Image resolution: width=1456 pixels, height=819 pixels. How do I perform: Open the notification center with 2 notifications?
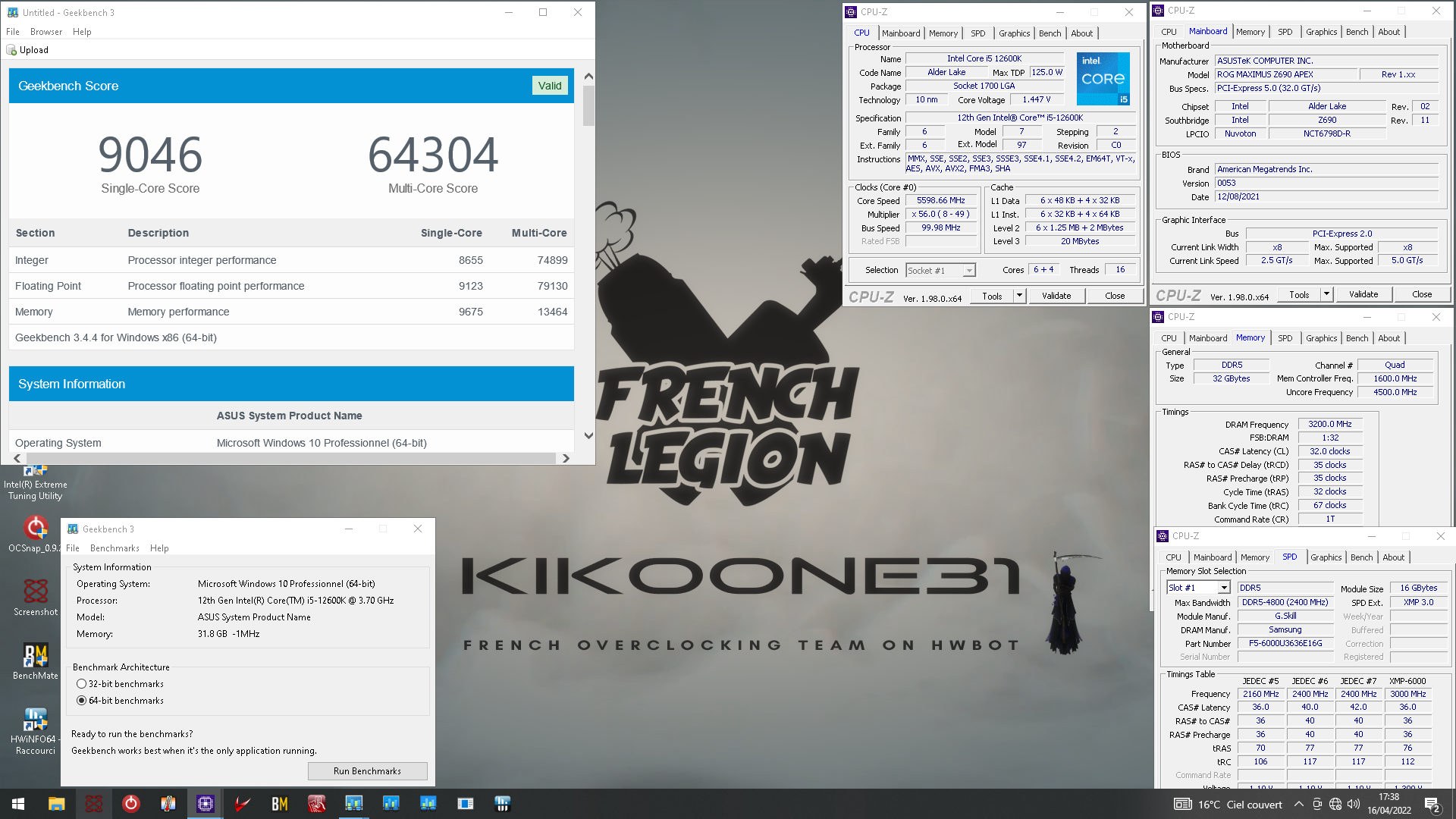(1432, 805)
